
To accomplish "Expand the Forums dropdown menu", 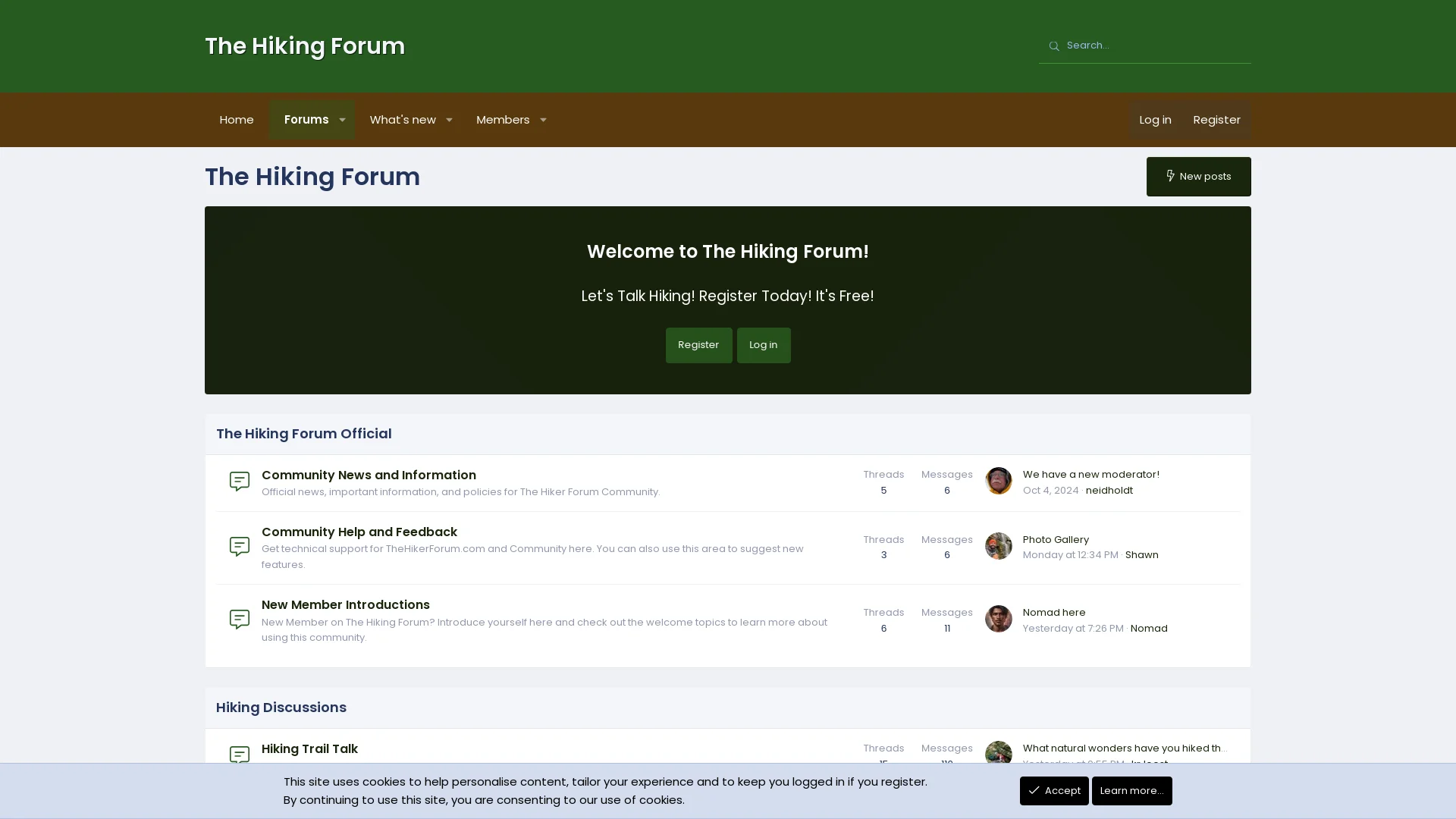I will coord(342,119).
